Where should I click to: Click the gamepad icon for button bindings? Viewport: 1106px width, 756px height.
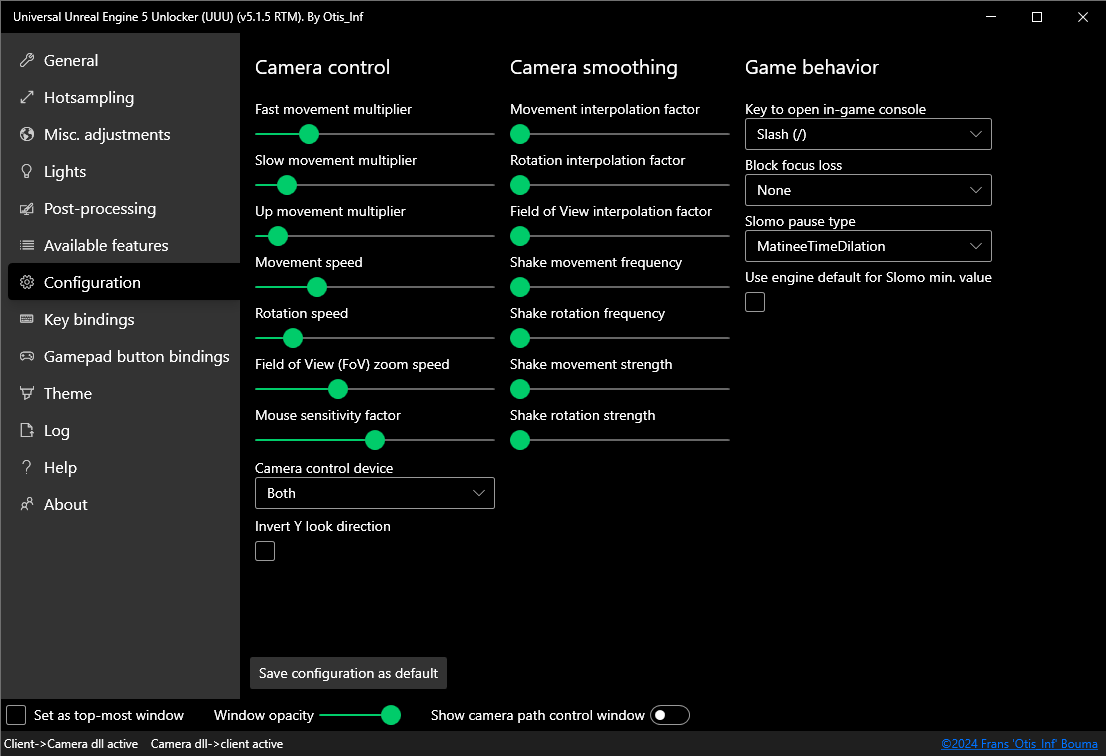click(x=27, y=357)
